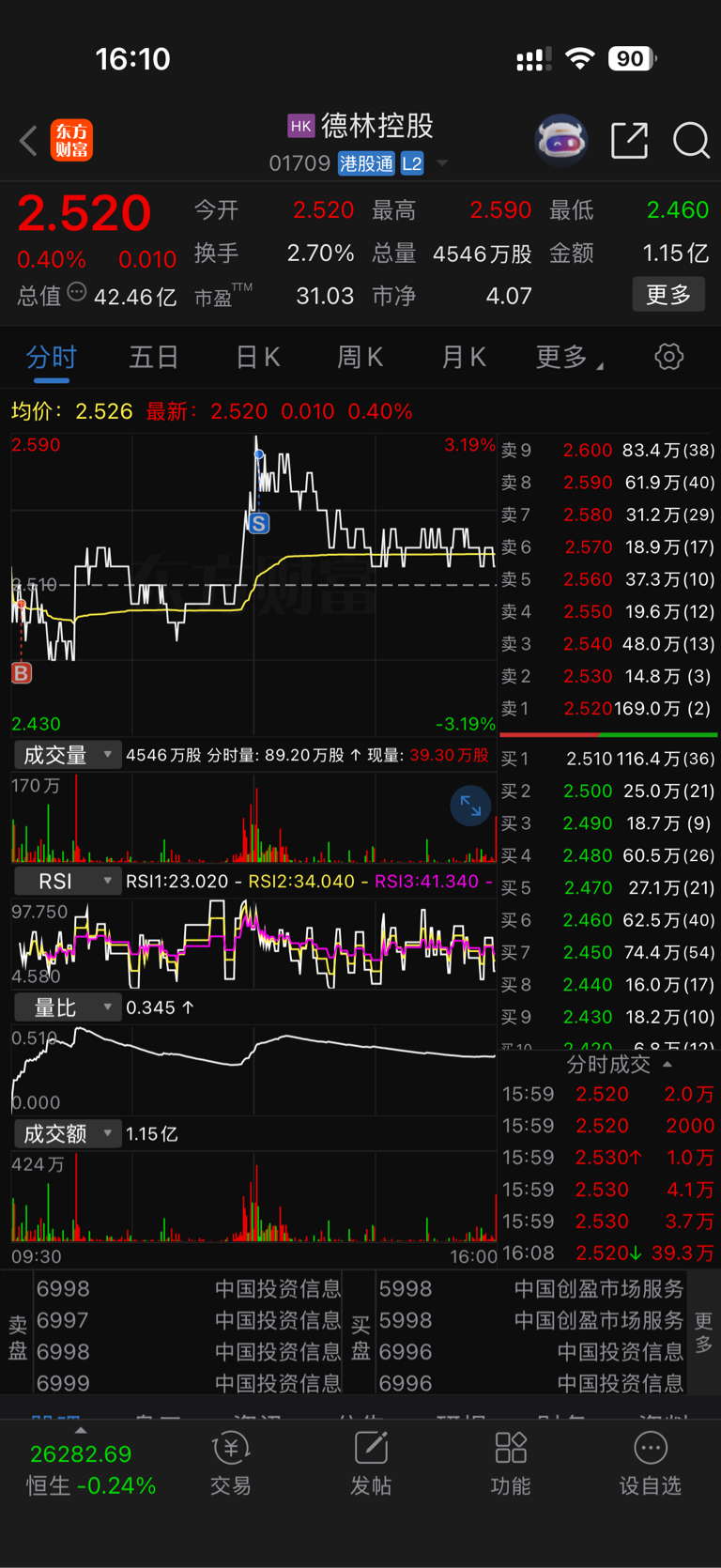Tap the RSI indicator chart
The height and width of the screenshot is (1568, 721).
pyautogui.click(x=253, y=944)
